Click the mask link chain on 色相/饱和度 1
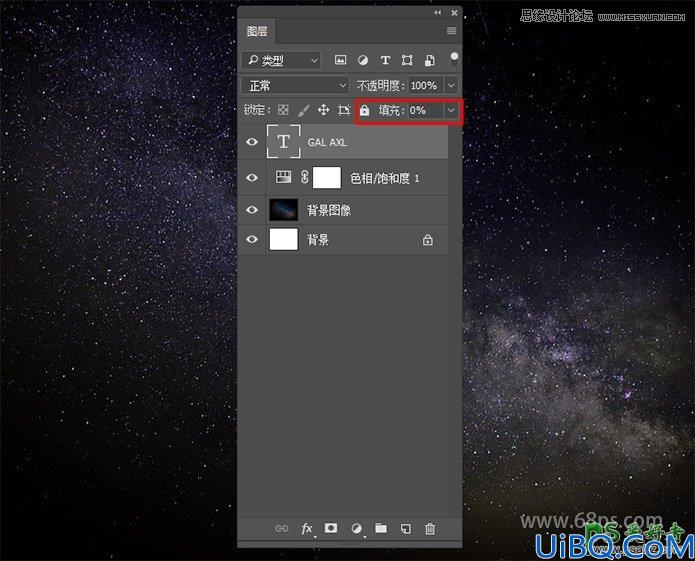 305,177
